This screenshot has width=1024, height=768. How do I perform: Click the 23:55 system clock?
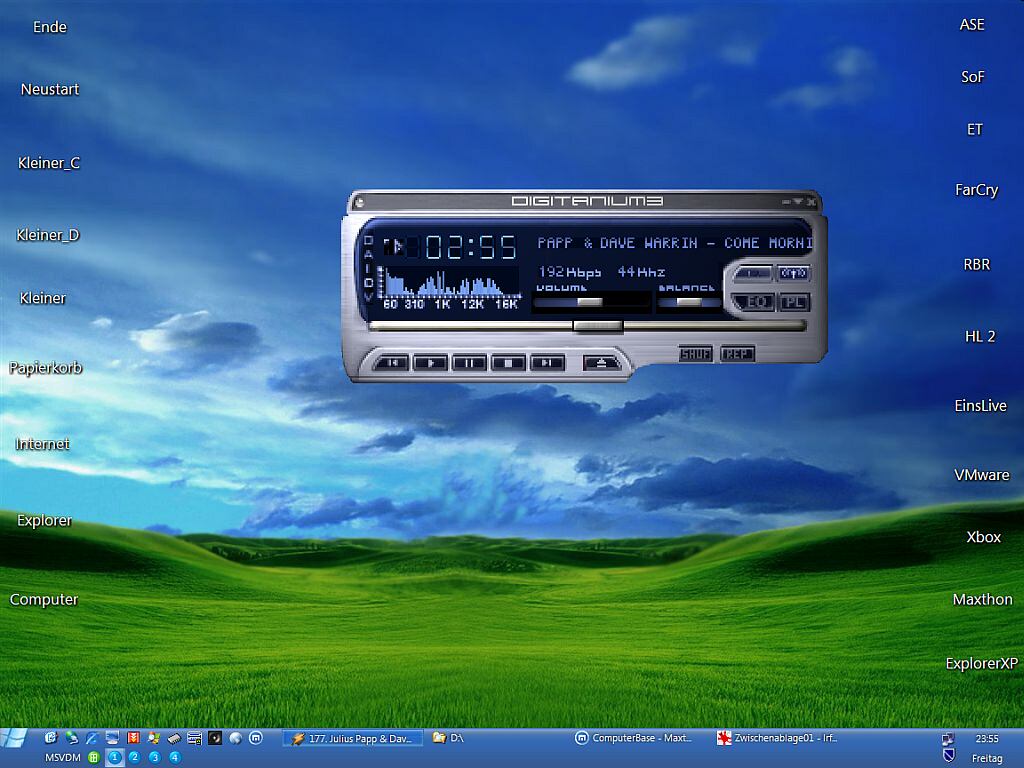click(987, 739)
